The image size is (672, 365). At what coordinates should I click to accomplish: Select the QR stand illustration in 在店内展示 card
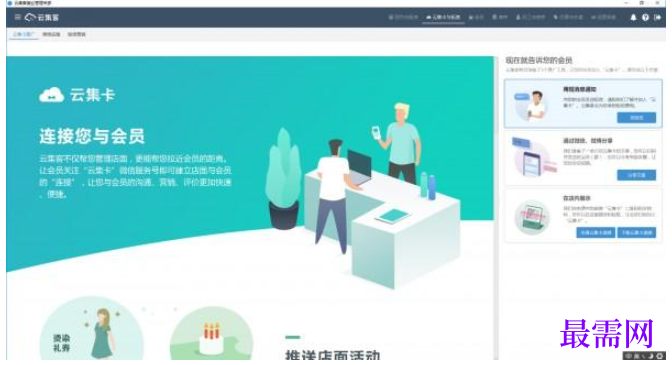pos(532,217)
